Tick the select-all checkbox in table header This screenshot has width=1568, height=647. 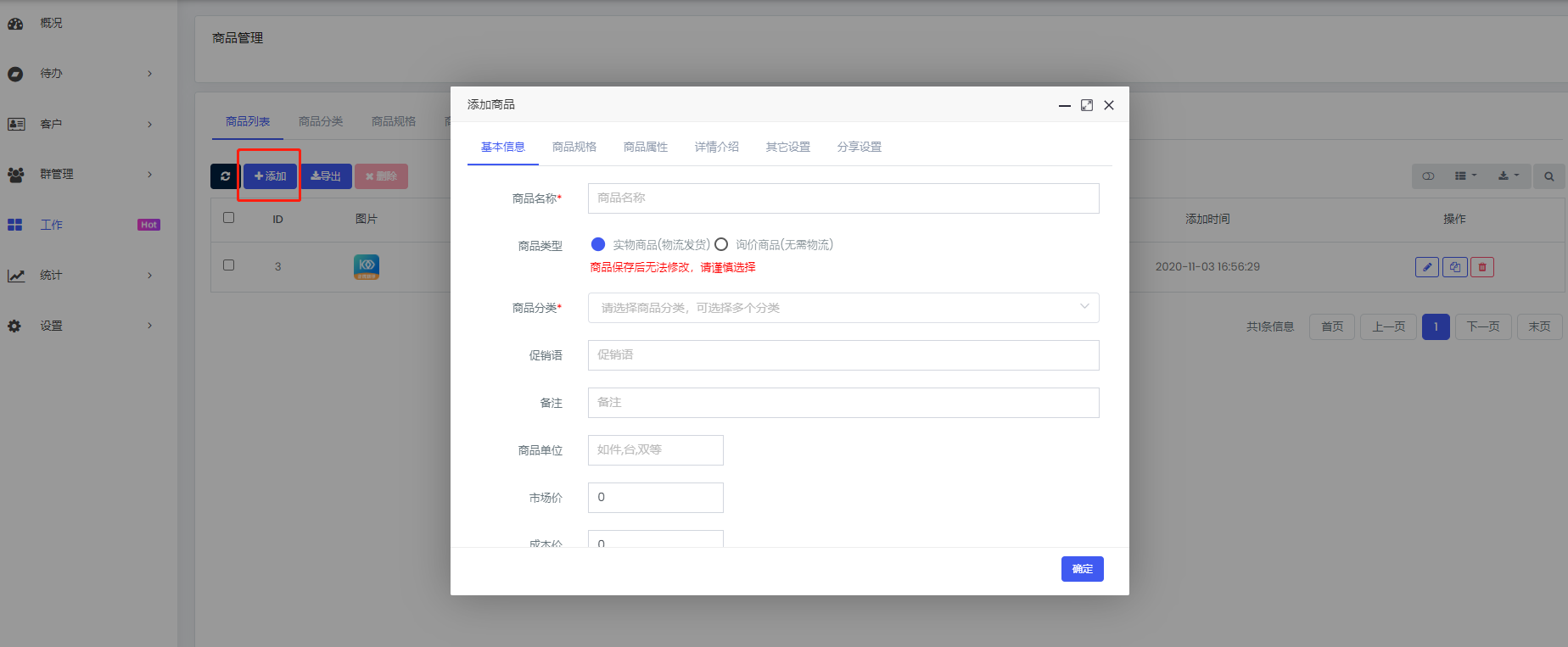click(x=228, y=218)
